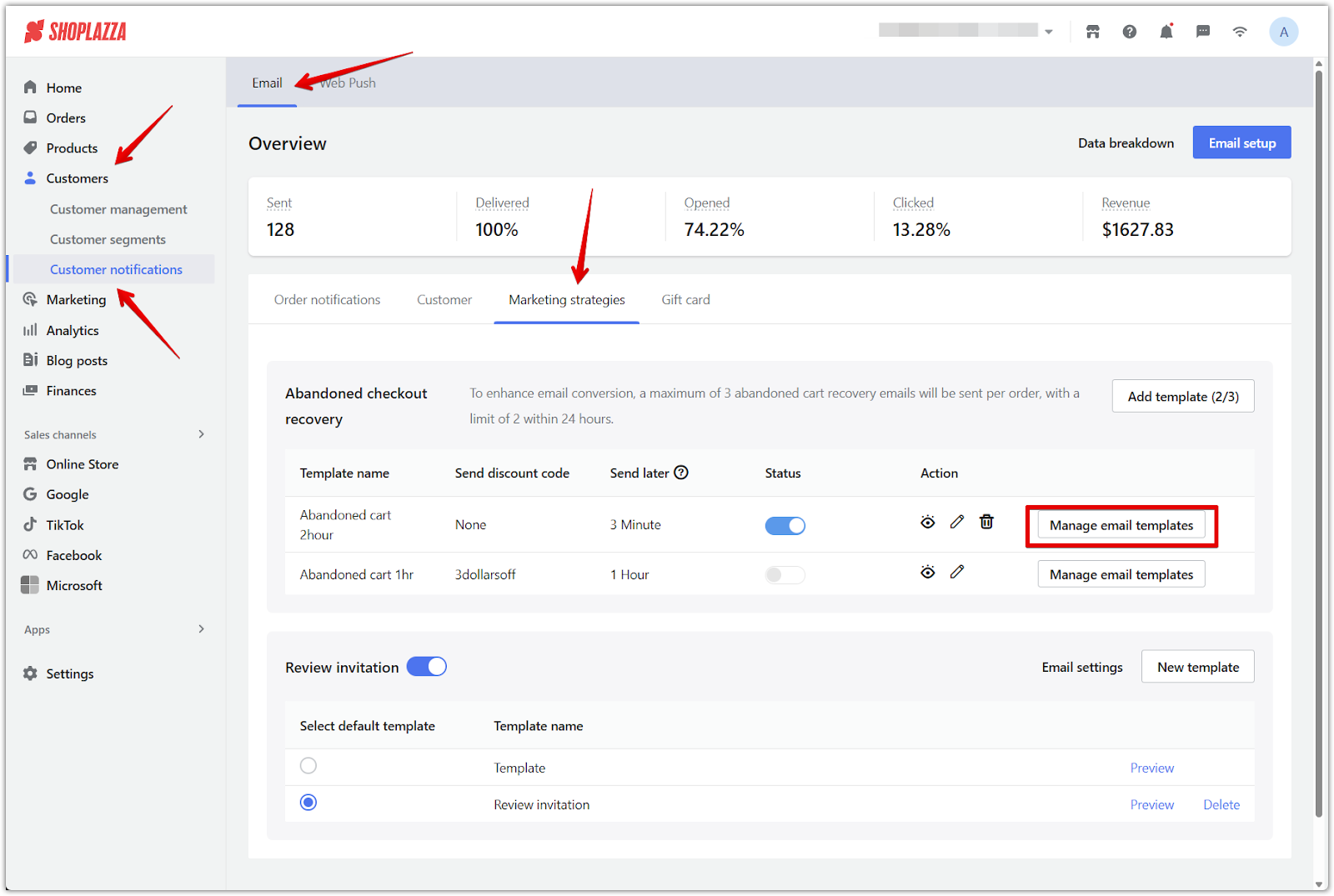Click the storefront icon in top bar
1334x896 pixels.
(x=1092, y=32)
